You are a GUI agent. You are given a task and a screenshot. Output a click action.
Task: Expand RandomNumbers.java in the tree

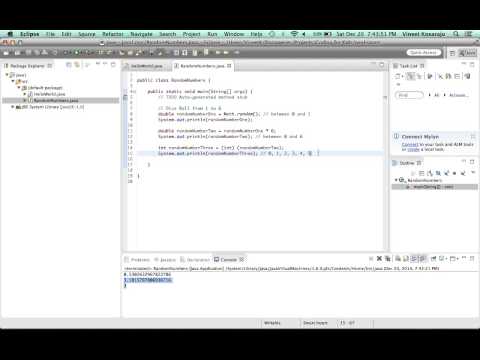pyautogui.click(x=25, y=100)
